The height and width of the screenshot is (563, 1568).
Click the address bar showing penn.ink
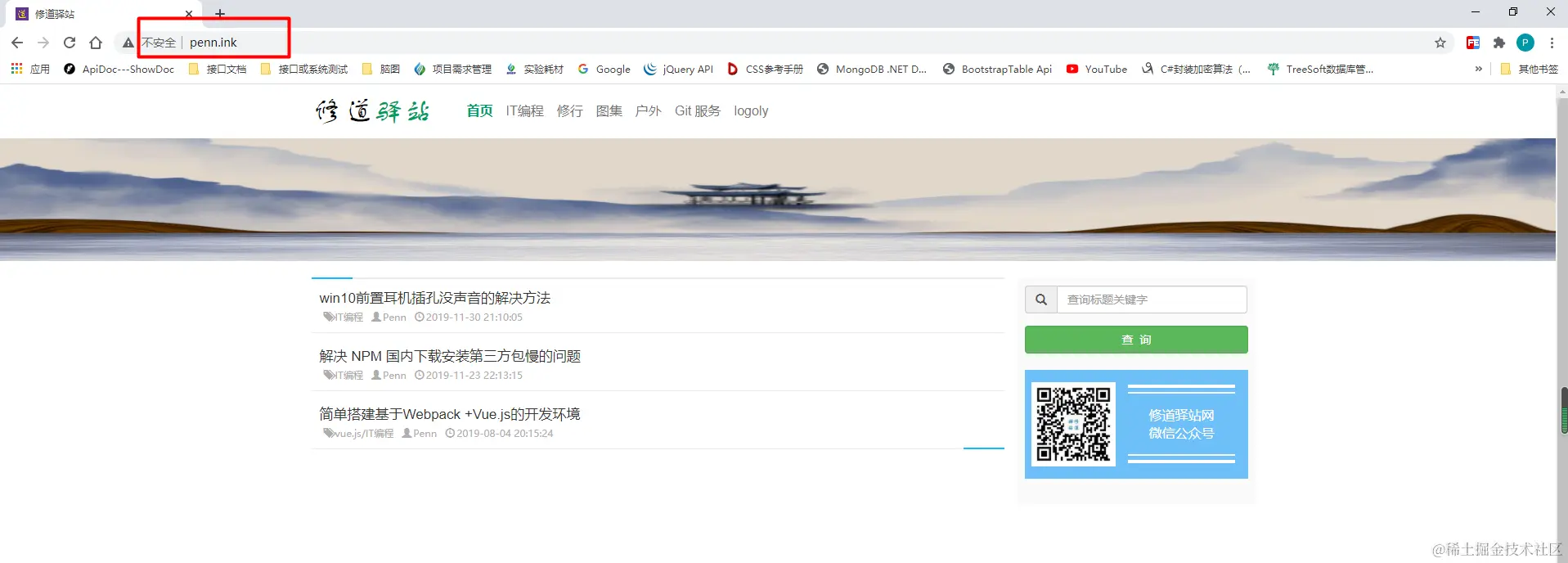[x=785, y=43]
